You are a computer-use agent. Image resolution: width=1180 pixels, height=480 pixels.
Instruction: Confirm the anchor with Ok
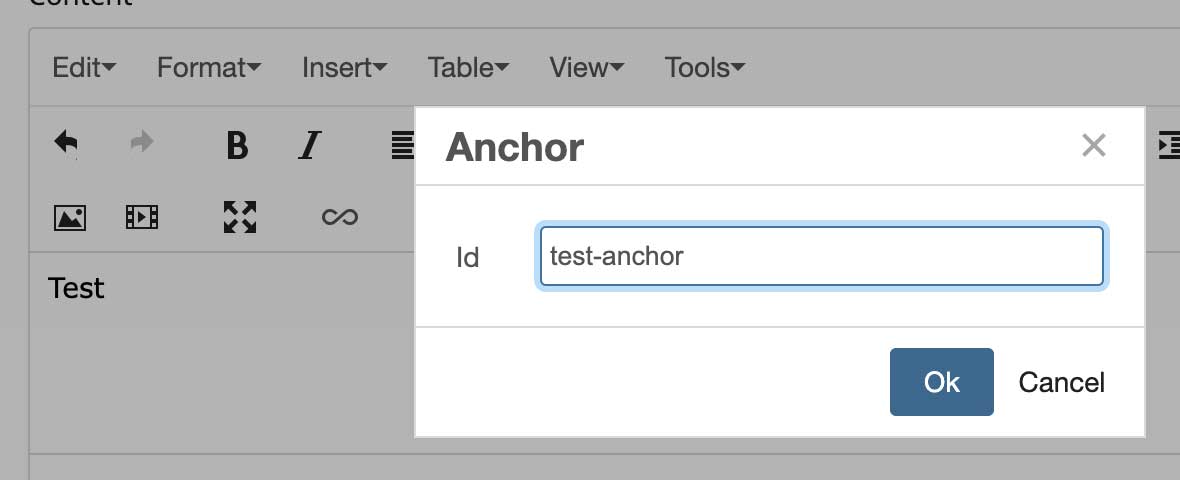tap(941, 382)
